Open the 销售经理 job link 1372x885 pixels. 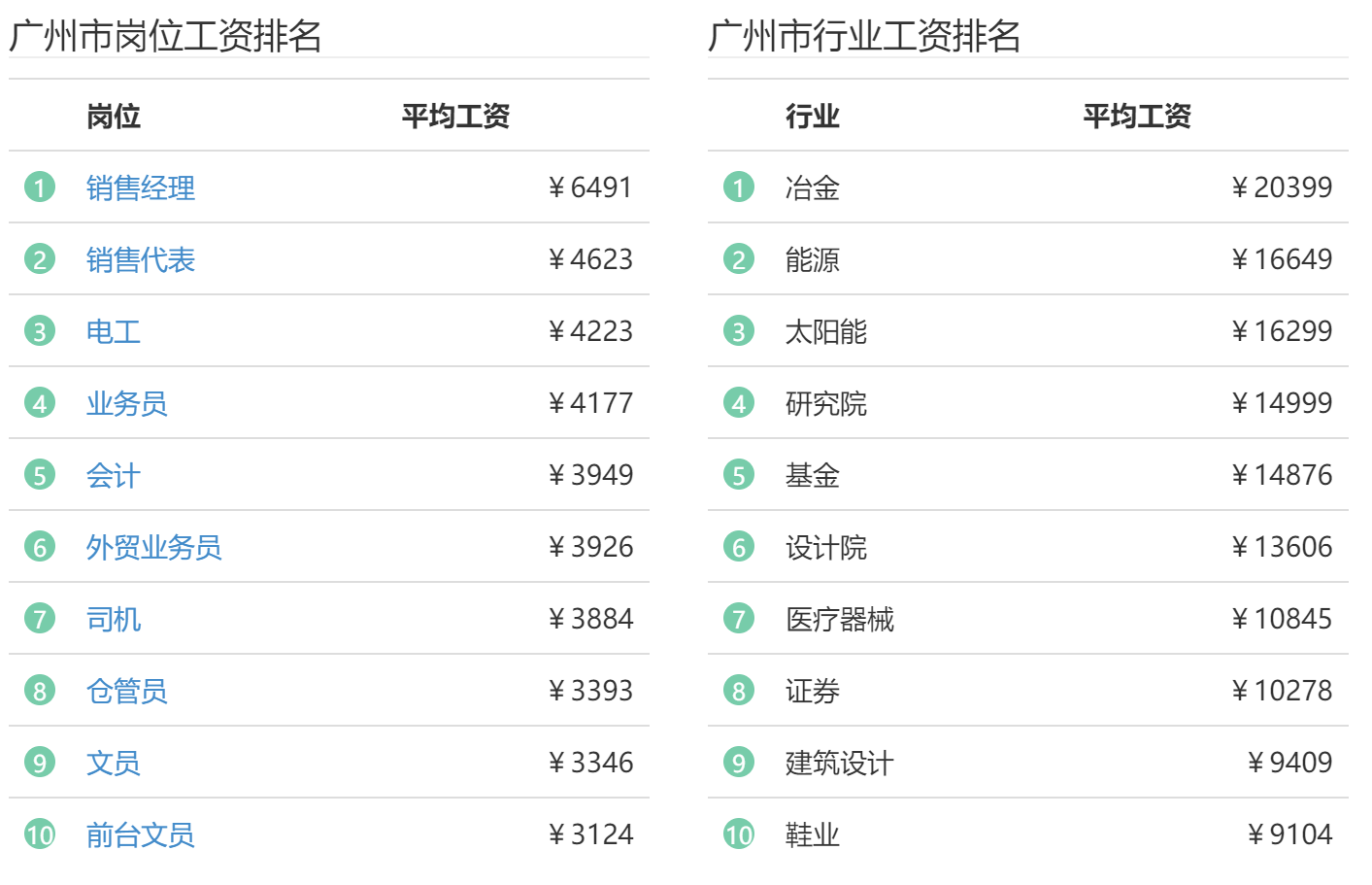pos(140,187)
